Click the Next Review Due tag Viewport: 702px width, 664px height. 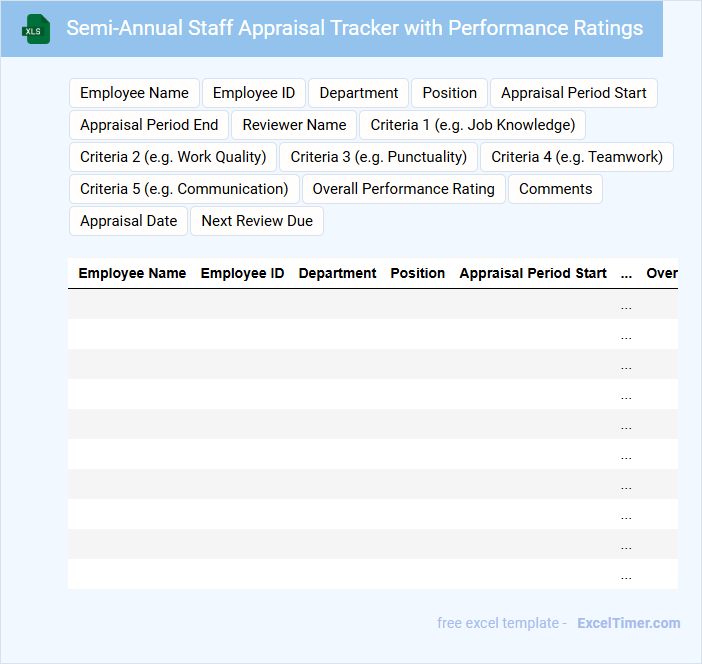[257, 221]
